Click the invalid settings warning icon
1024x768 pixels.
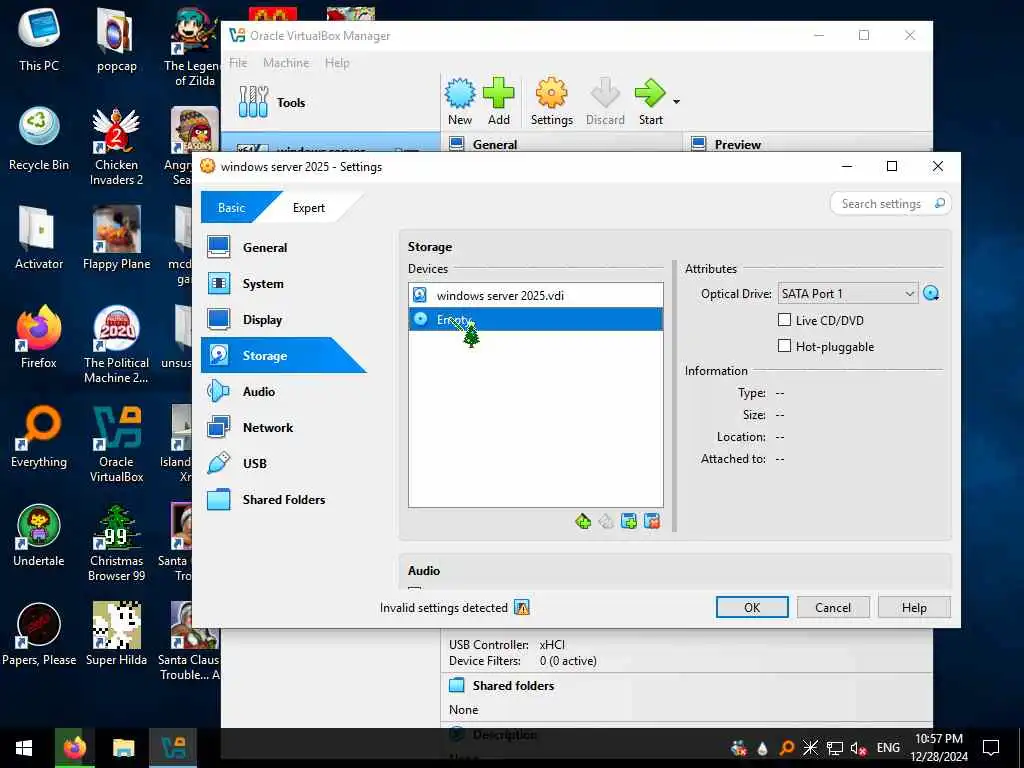tap(521, 607)
